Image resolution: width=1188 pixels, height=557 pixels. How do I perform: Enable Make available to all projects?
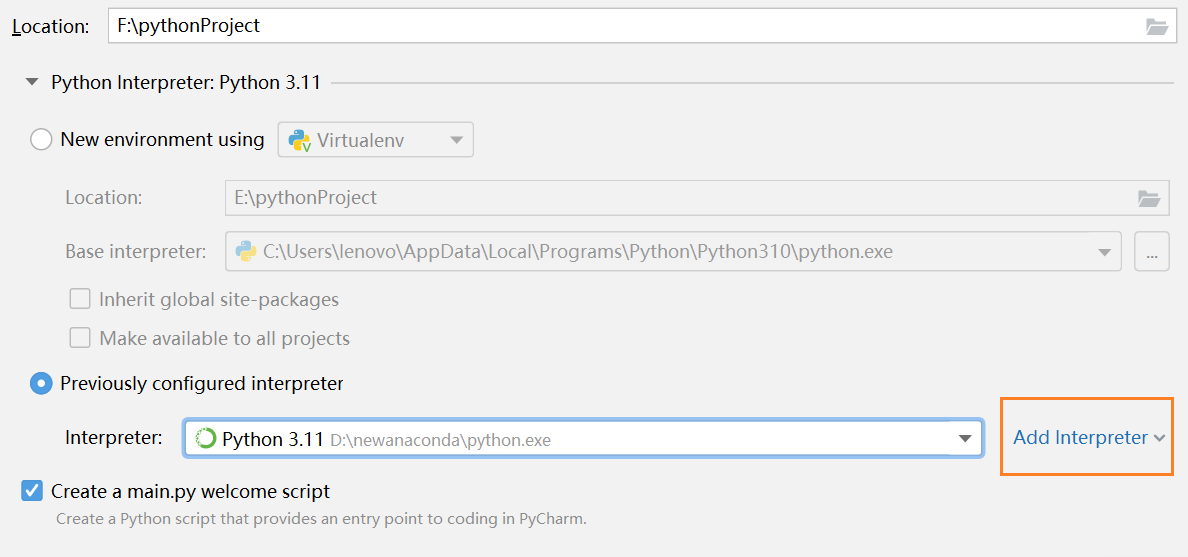[x=80, y=338]
